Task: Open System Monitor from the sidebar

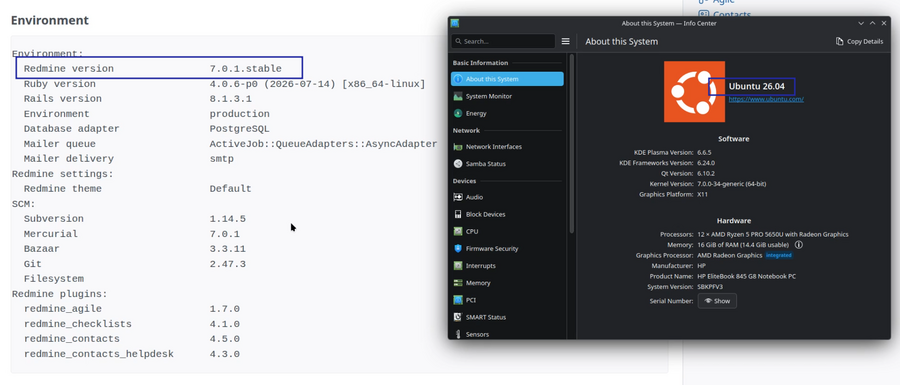Action: pyautogui.click(x=507, y=96)
